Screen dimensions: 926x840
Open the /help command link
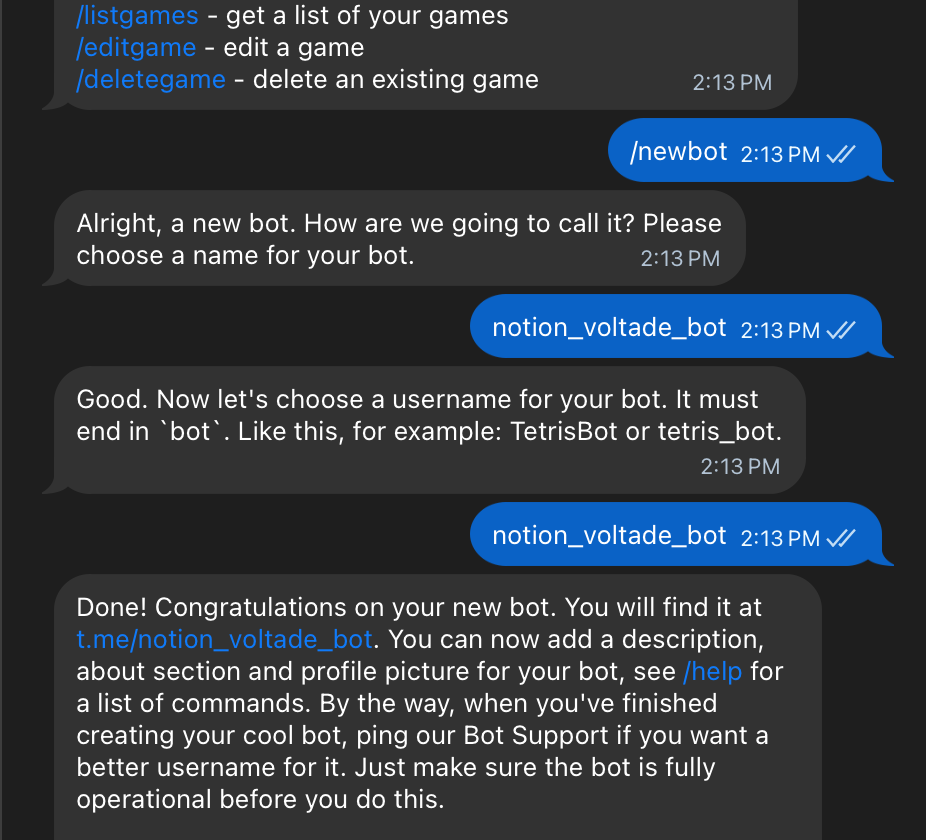point(713,671)
